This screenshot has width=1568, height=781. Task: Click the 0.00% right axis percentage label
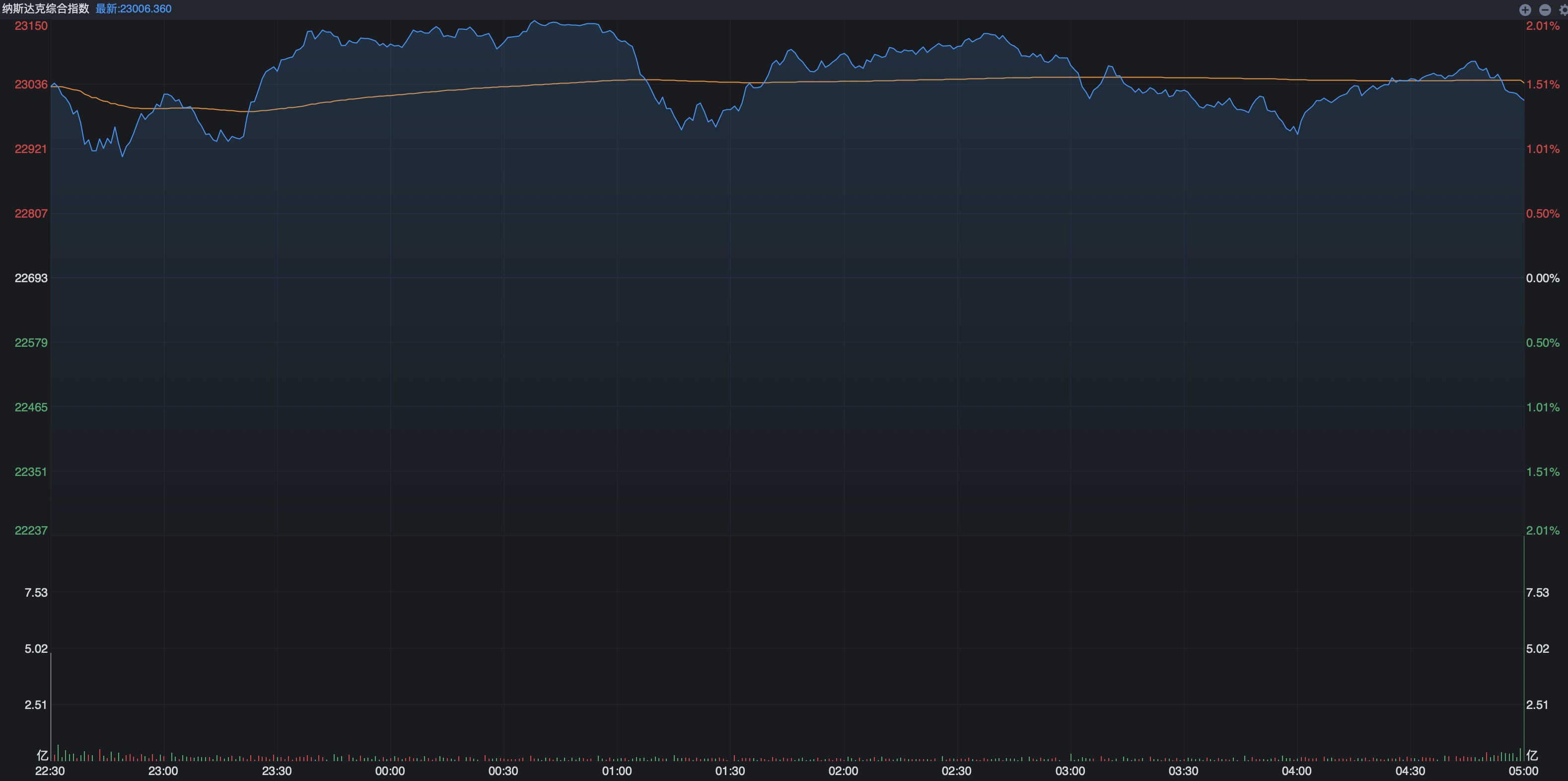click(x=1543, y=278)
